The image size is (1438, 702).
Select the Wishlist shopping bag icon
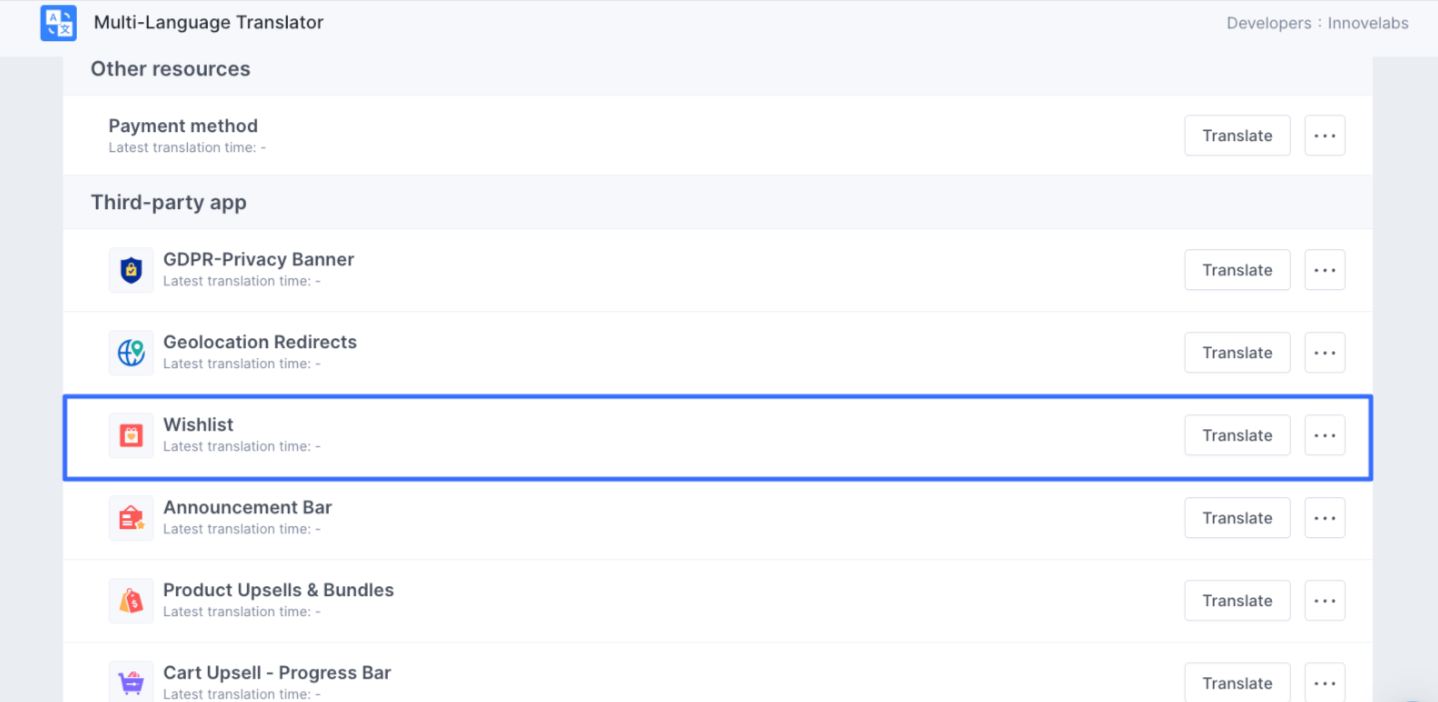click(131, 435)
